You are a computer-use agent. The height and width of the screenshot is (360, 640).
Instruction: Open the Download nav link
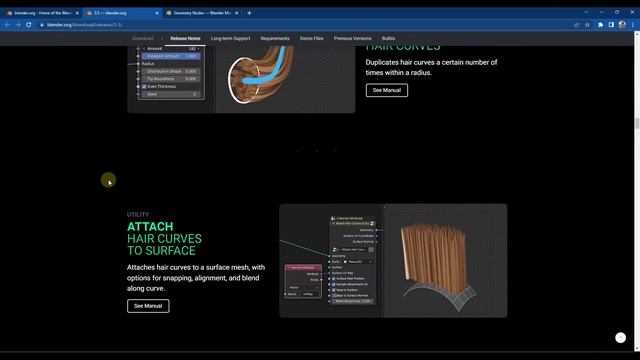142,38
